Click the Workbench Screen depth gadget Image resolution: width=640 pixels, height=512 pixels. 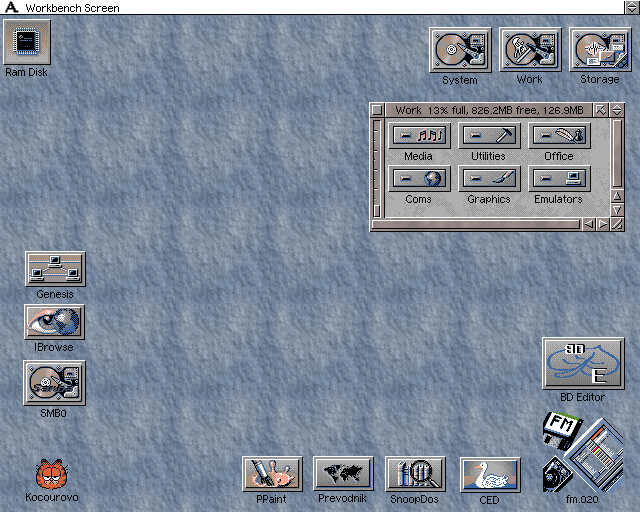pyautogui.click(x=631, y=7)
